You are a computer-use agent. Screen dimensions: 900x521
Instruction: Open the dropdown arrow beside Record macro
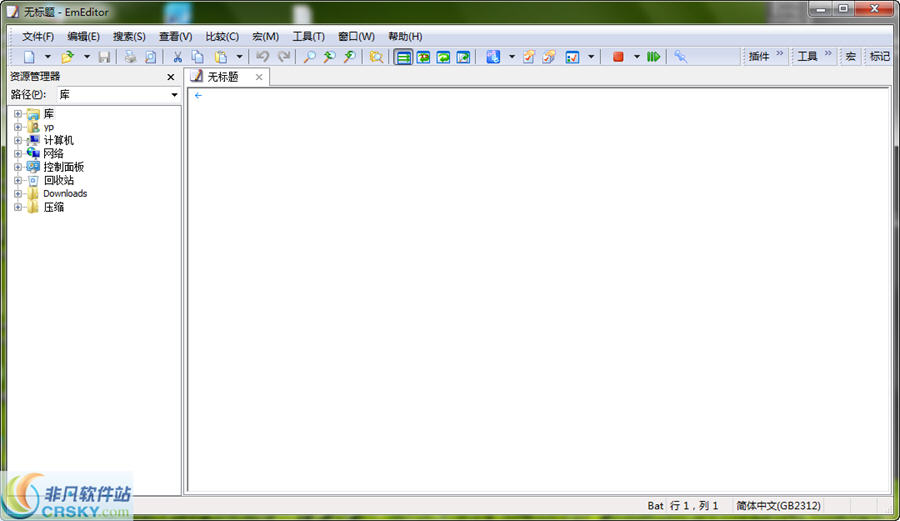point(637,57)
